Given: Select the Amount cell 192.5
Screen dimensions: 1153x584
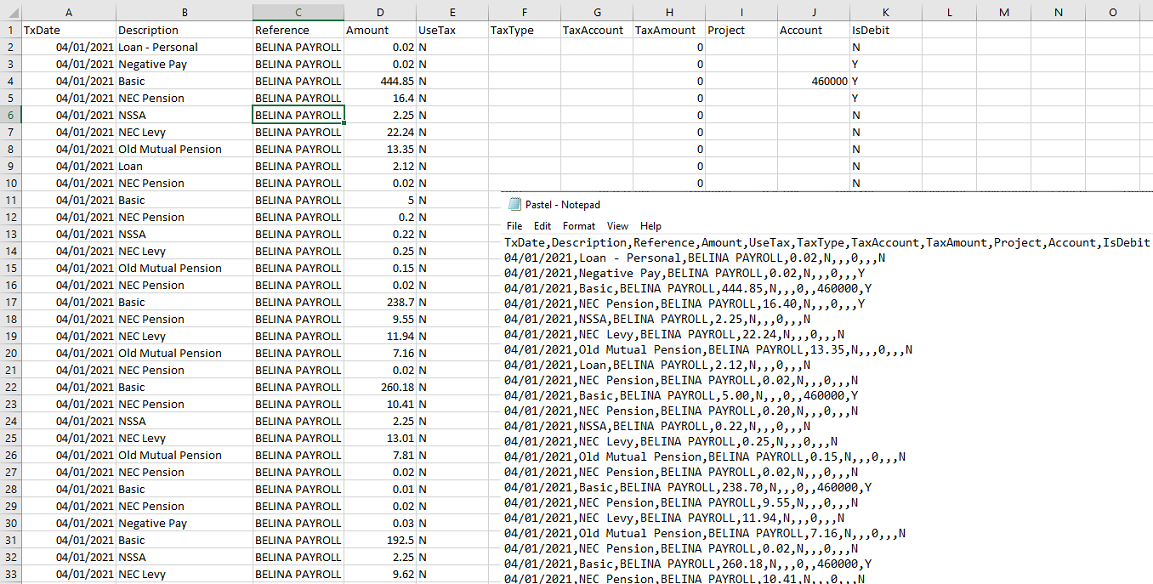Looking at the screenshot, I should pos(379,540).
